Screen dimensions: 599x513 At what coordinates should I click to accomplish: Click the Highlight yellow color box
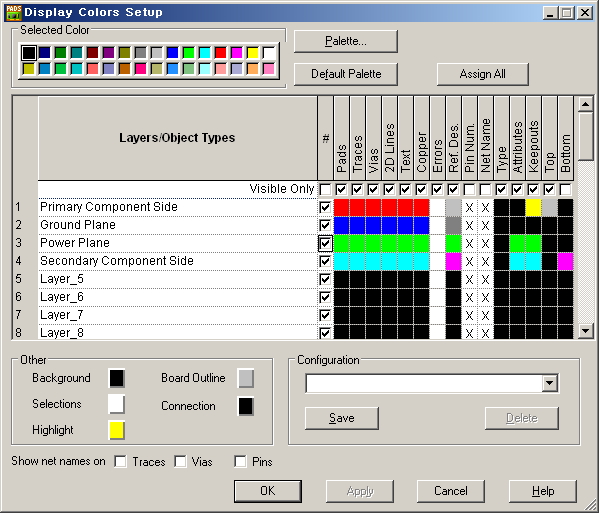point(117,430)
